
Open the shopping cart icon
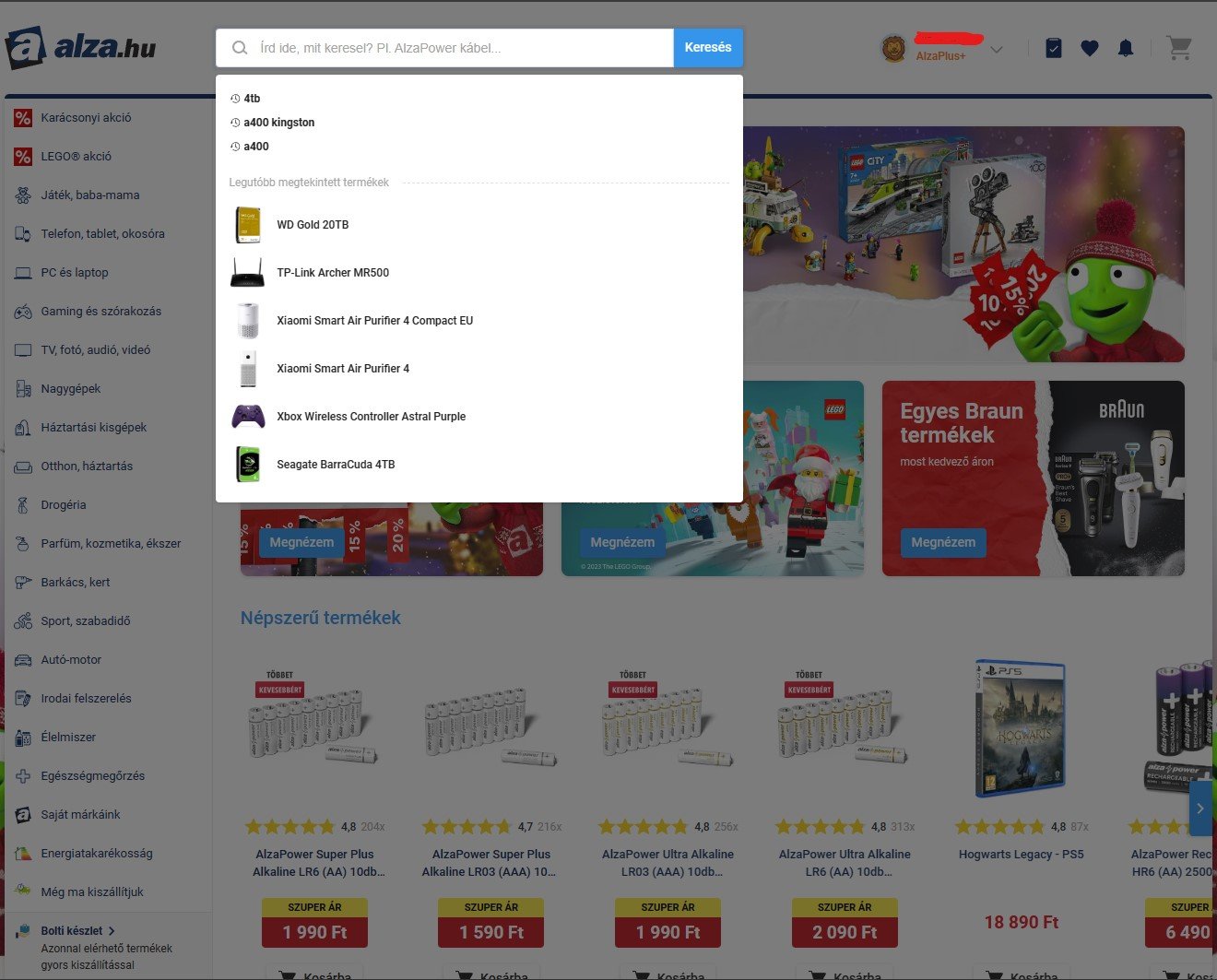pos(1178,48)
